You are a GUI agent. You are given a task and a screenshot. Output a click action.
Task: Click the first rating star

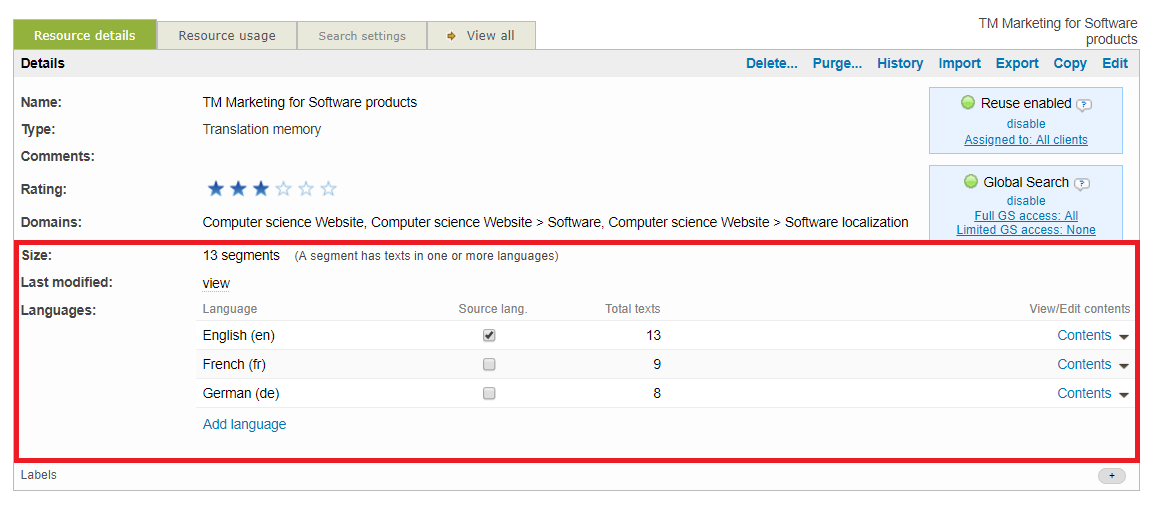pyautogui.click(x=215, y=189)
